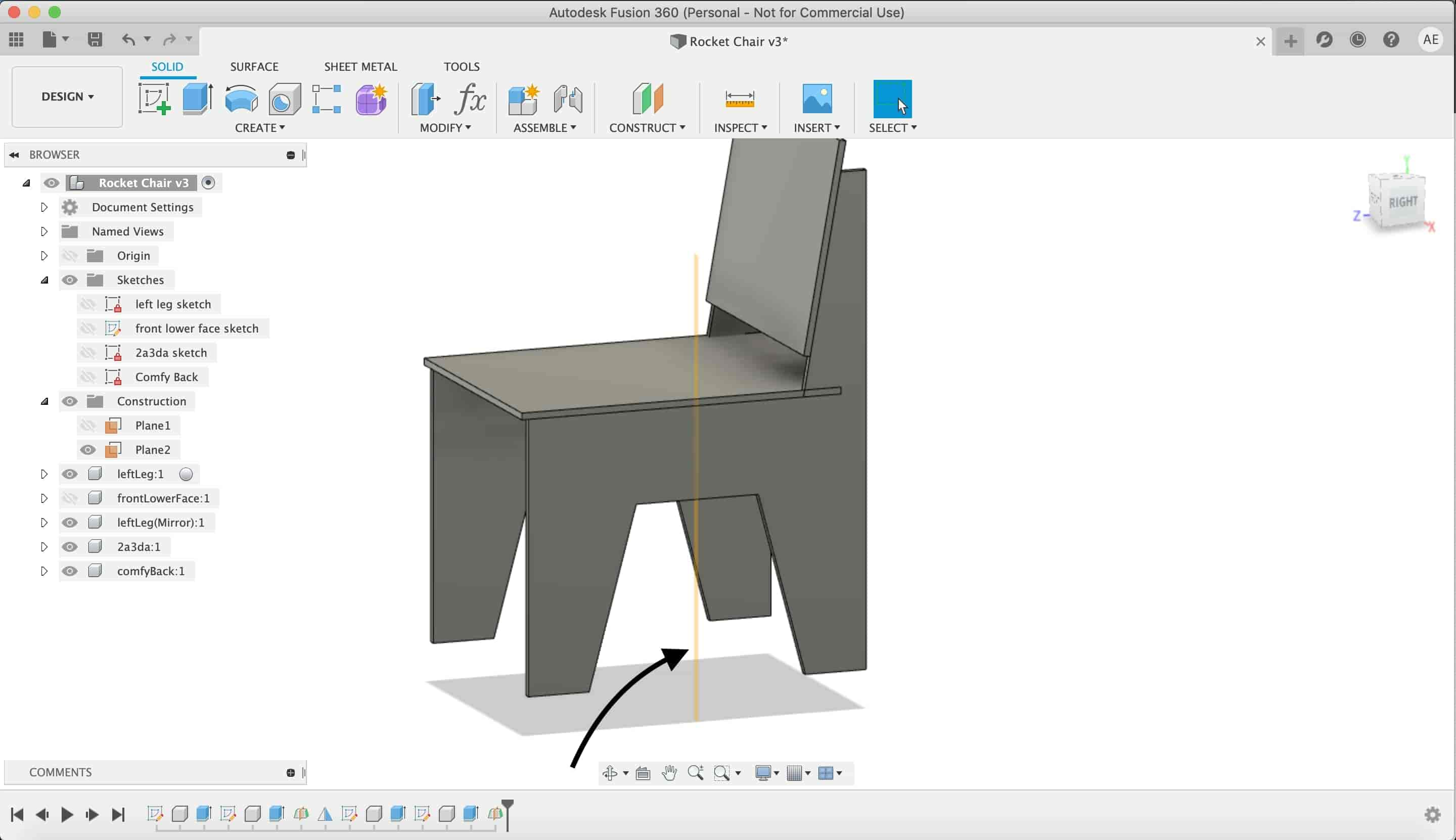Select first sketch feature in timeline
The height and width of the screenshot is (840, 1456).
click(x=155, y=813)
